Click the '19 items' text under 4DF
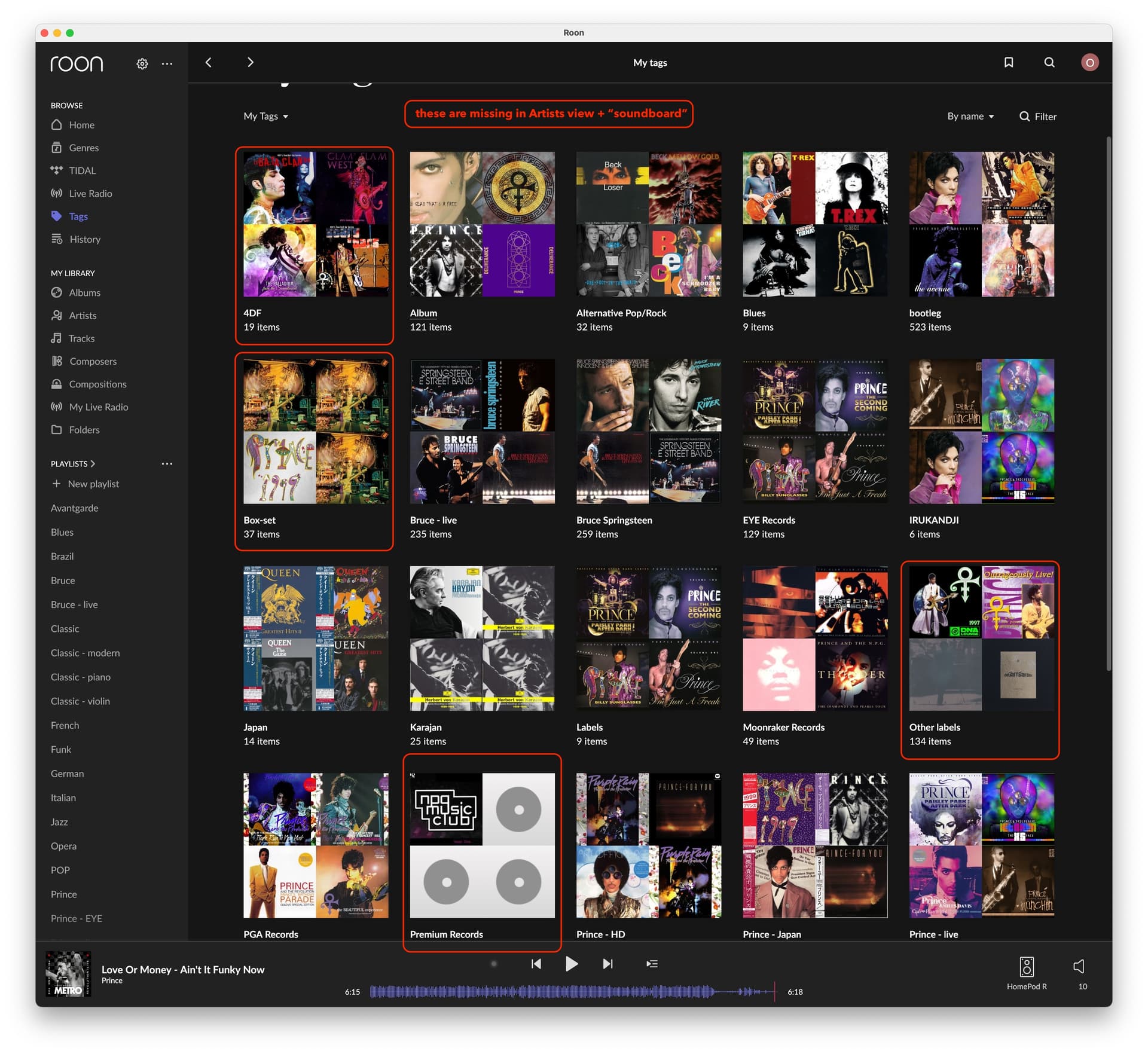The height and width of the screenshot is (1054, 1148). click(261, 327)
